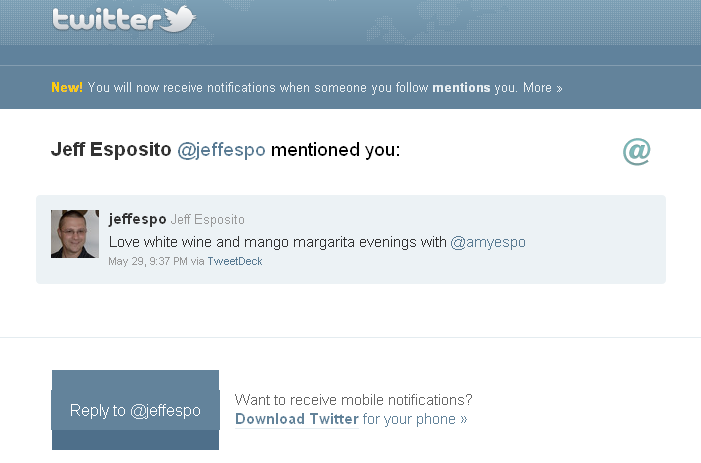
Task: Click grey Jeff Esposito name in tweet
Action: point(207,219)
